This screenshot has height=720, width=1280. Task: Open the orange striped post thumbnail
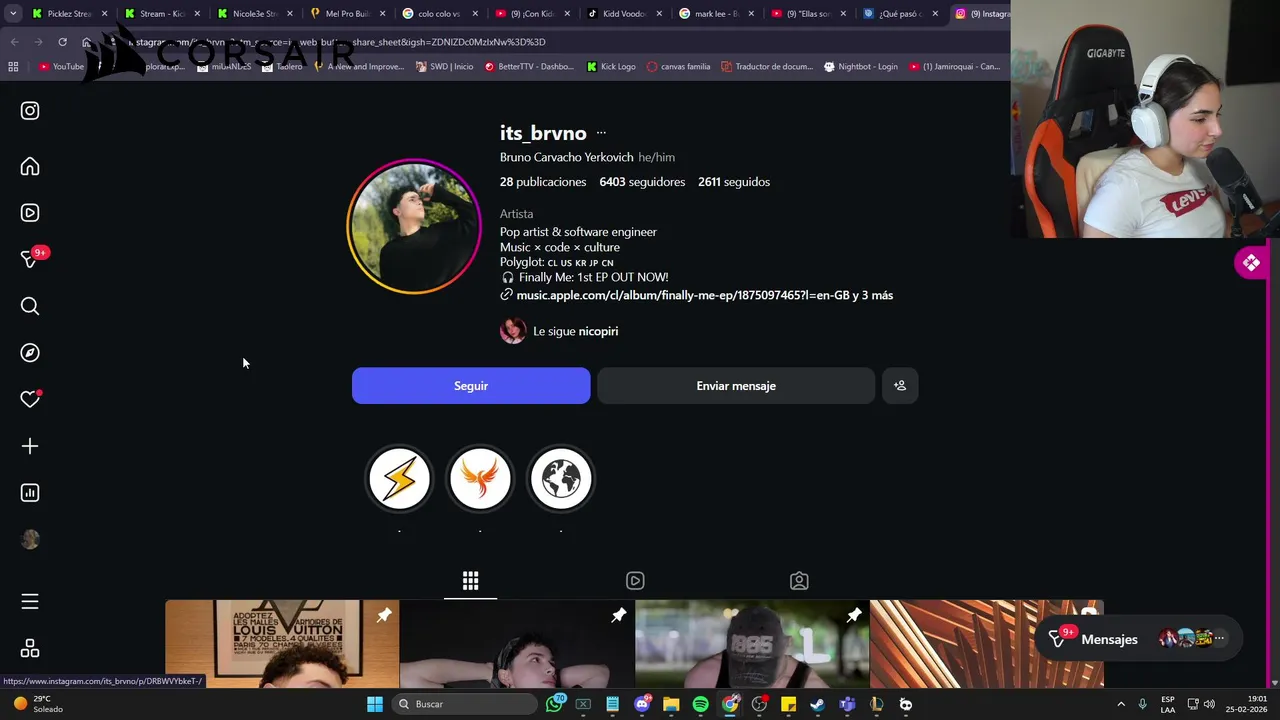[x=987, y=644]
